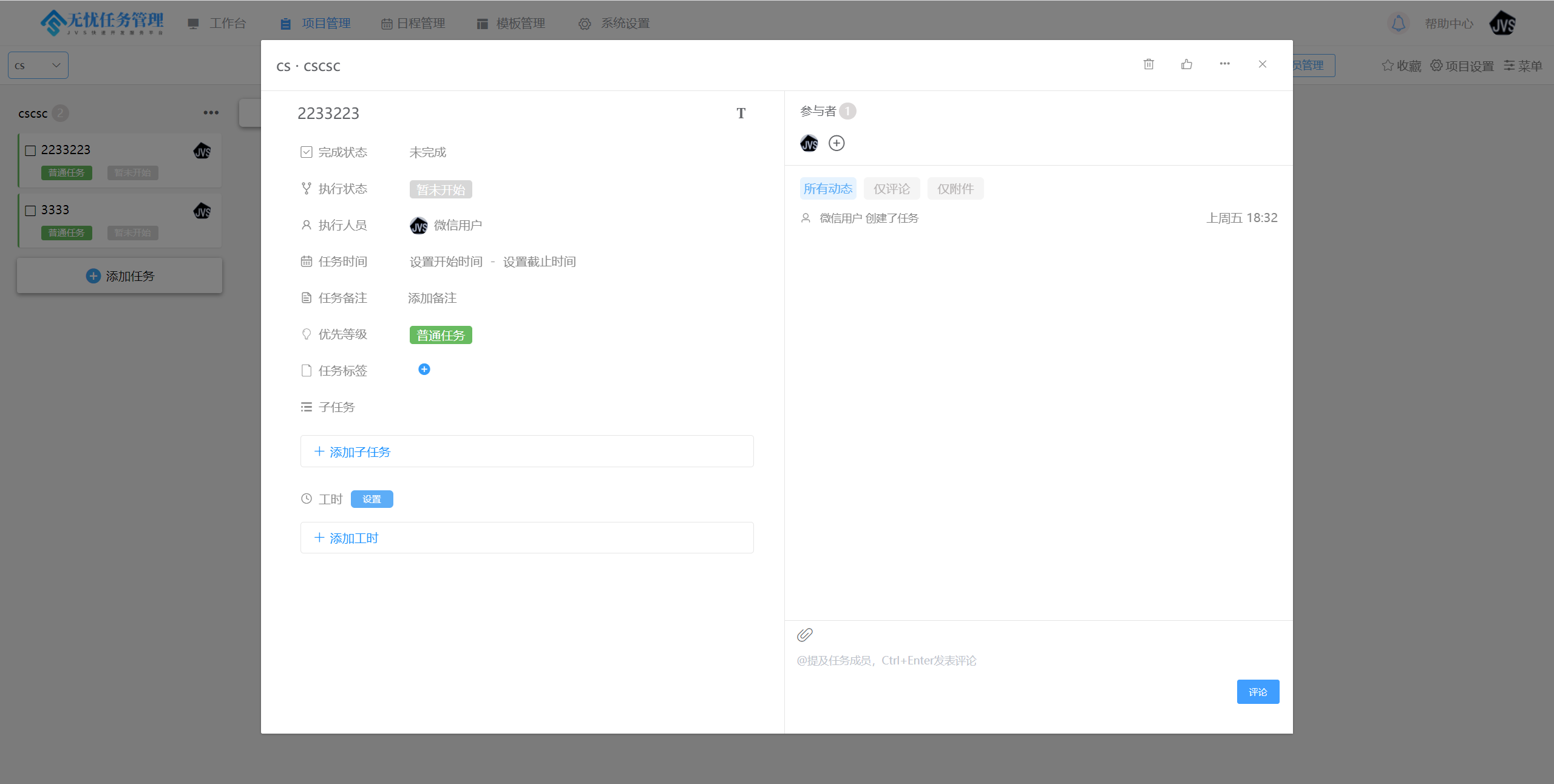Open the cs project dropdown
This screenshot has height=784, width=1554.
(x=38, y=66)
